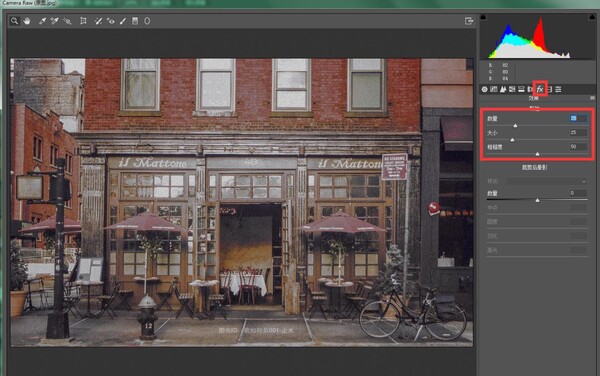
Task: Select the Zoom magnifier tool
Action: click(14, 21)
